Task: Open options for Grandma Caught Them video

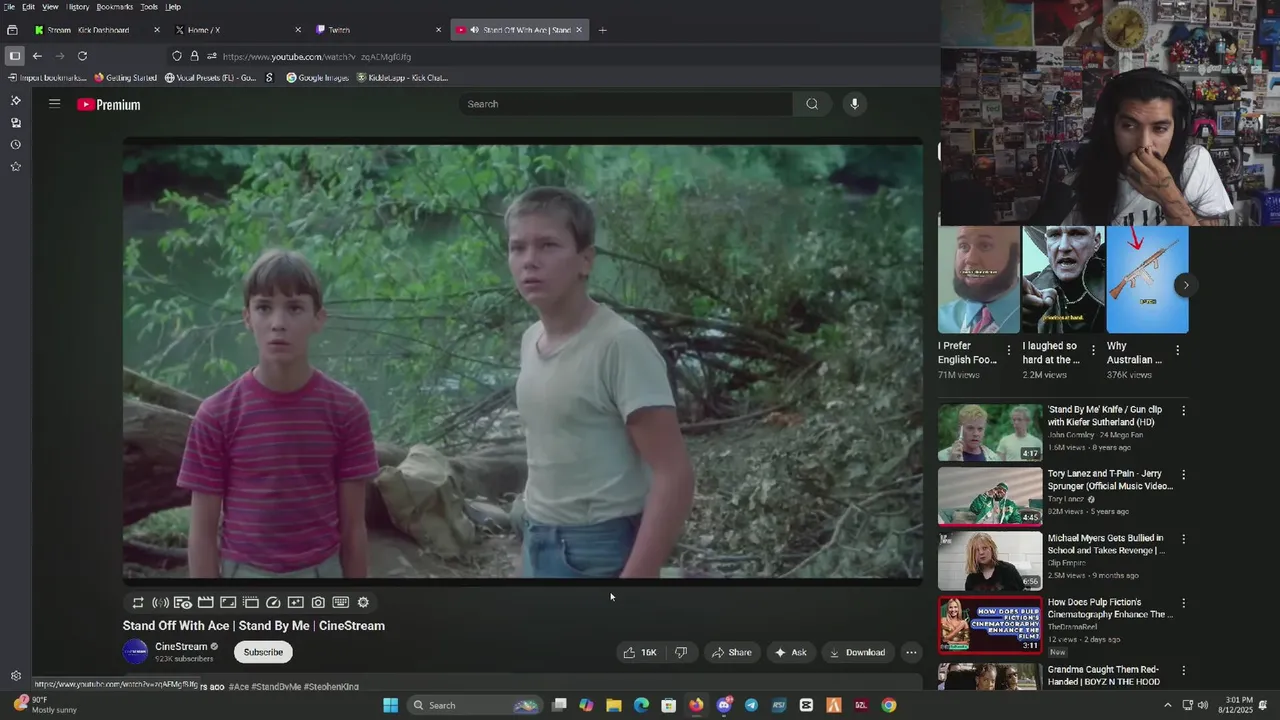Action: click(x=1184, y=671)
